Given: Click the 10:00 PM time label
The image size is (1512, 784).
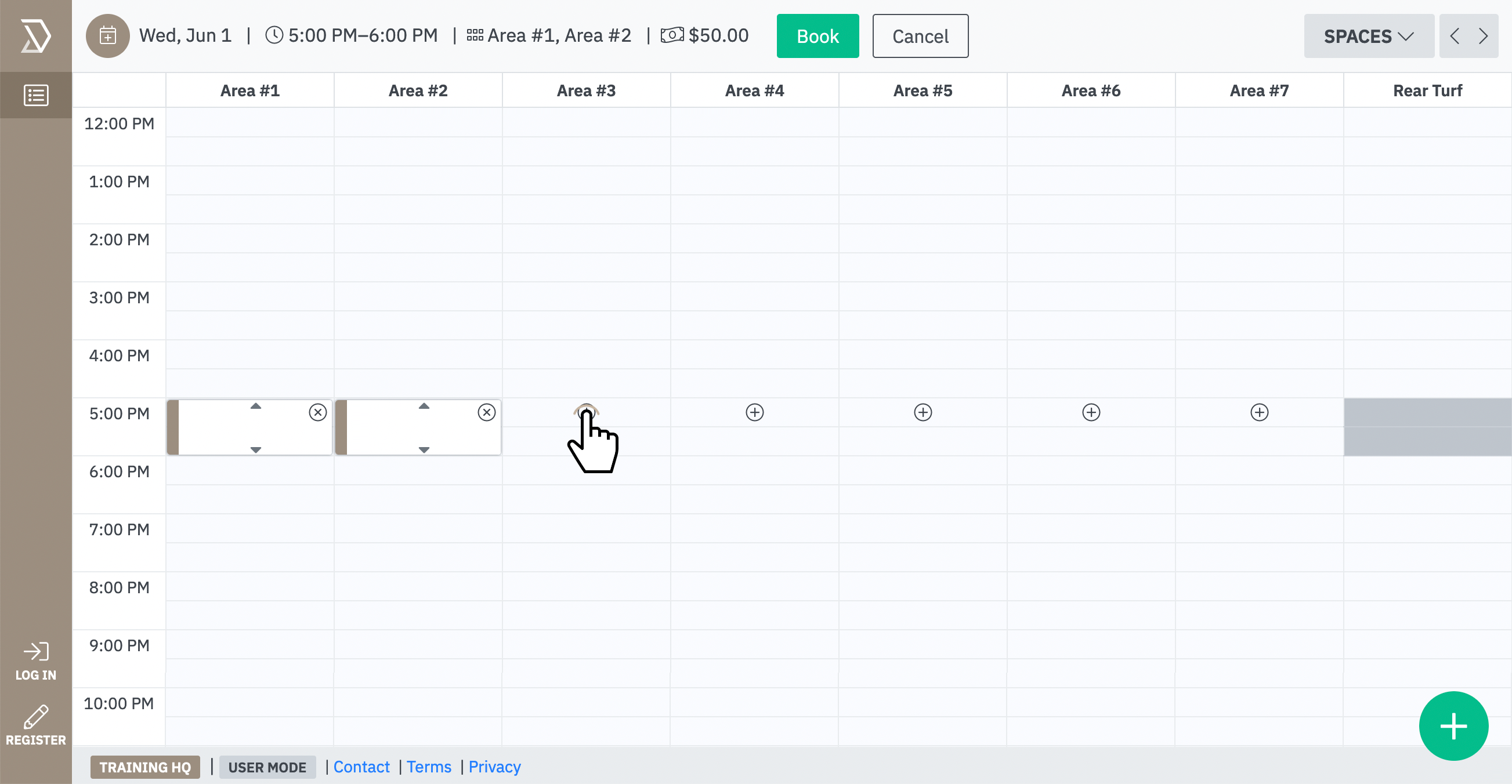Looking at the screenshot, I should [x=119, y=702].
